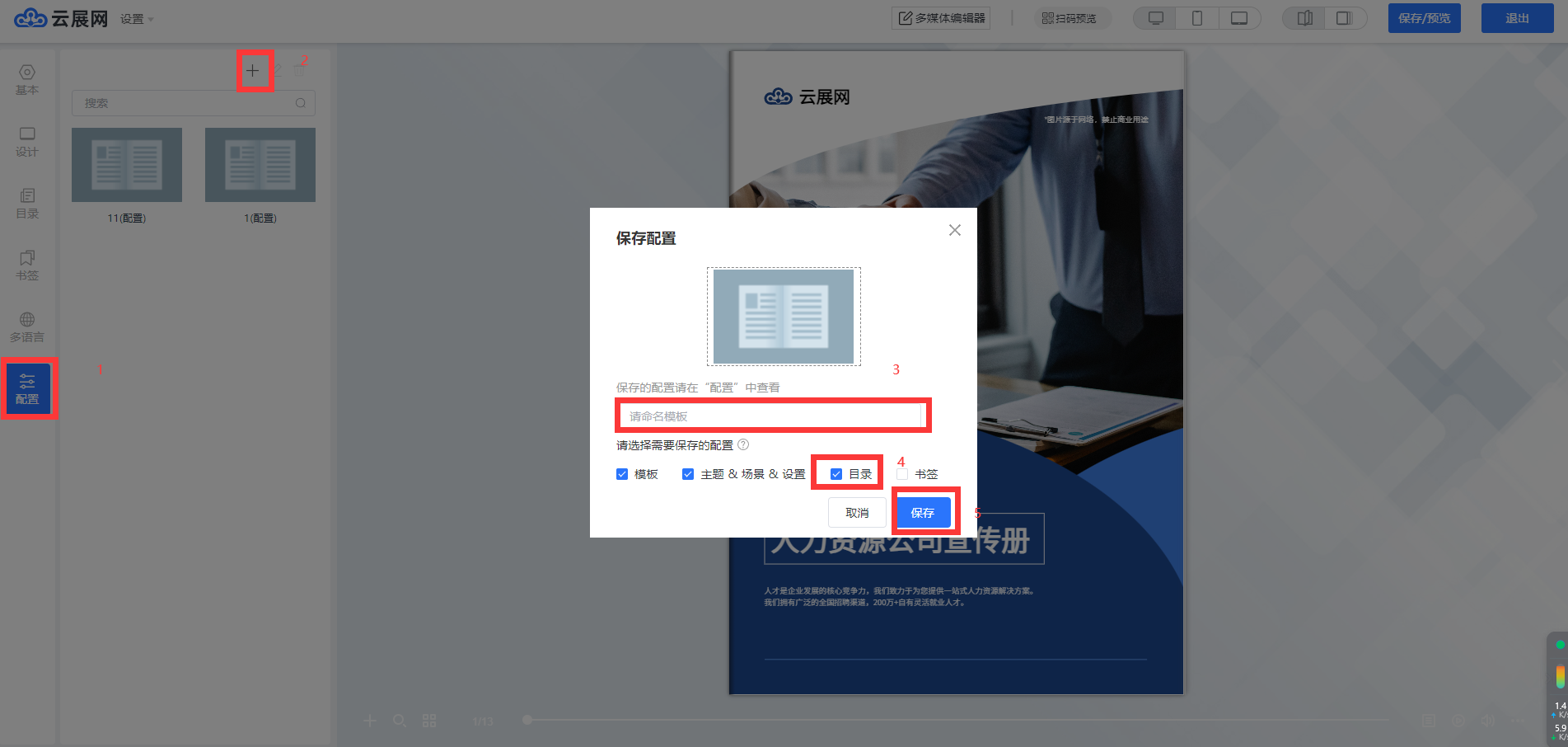This screenshot has height=747, width=1568.
Task: Select the 11(配置) thumbnail
Action: (127, 165)
